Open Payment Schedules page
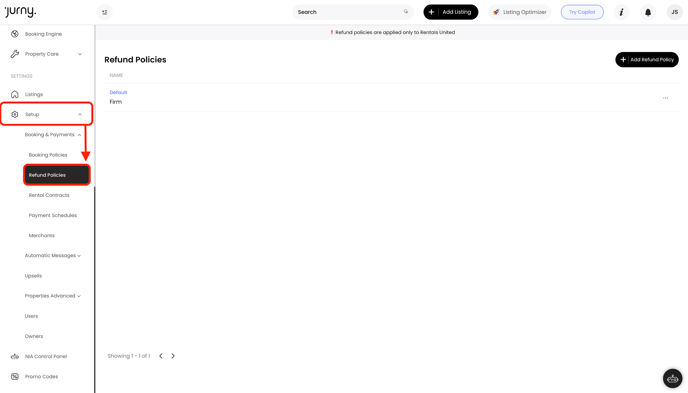Image resolution: width=688 pixels, height=393 pixels. [53, 215]
